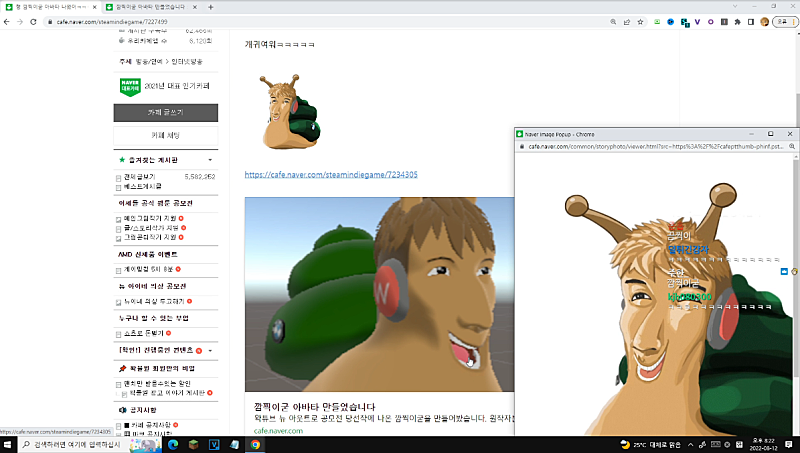The height and width of the screenshot is (453, 800).
Task: Click the popup address bar zoom icon
Action: 792,146
